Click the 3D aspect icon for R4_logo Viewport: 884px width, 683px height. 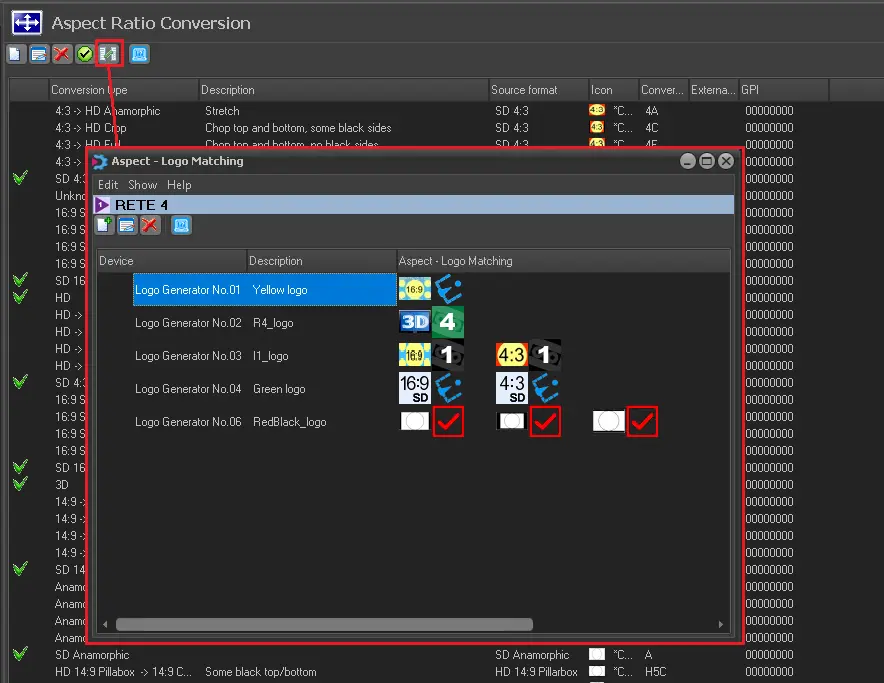[414, 322]
